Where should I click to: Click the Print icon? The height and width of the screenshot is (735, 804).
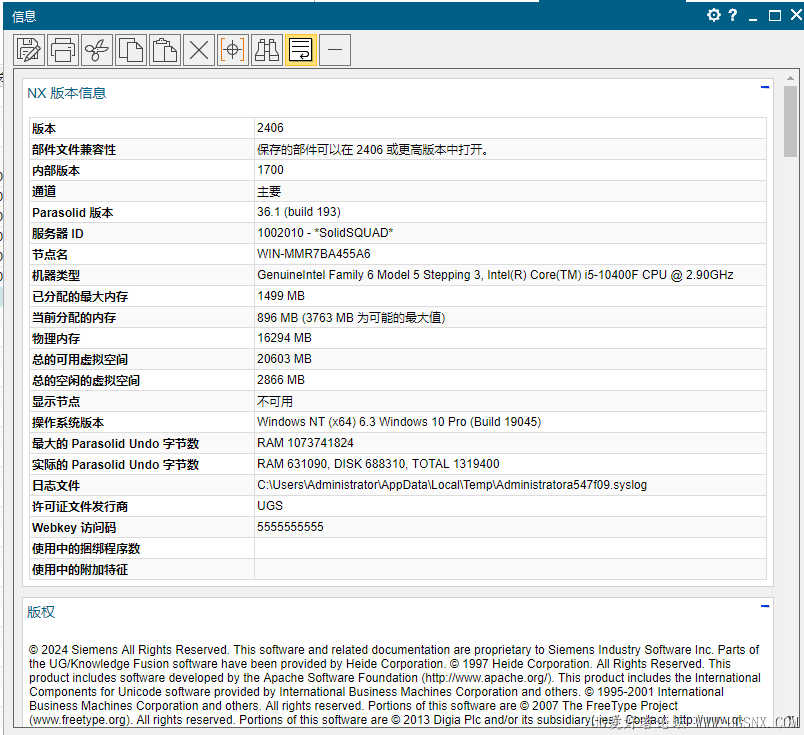63,50
